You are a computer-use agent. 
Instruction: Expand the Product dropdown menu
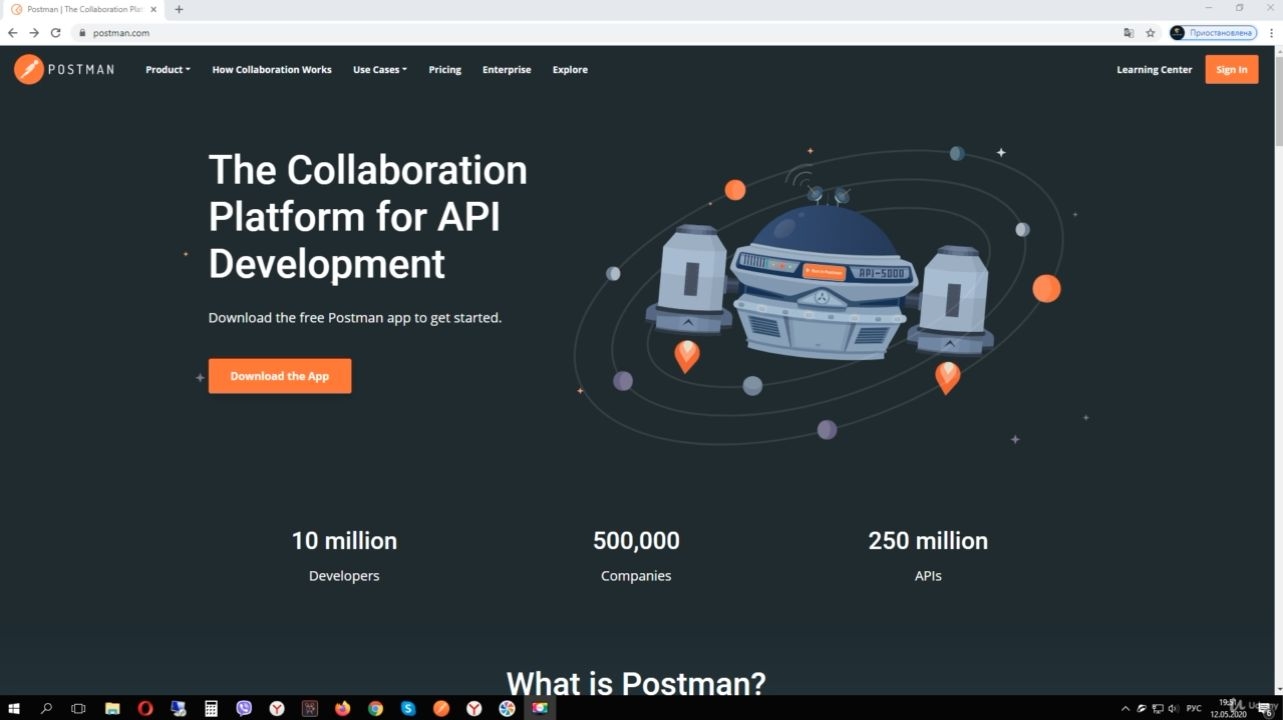point(168,70)
